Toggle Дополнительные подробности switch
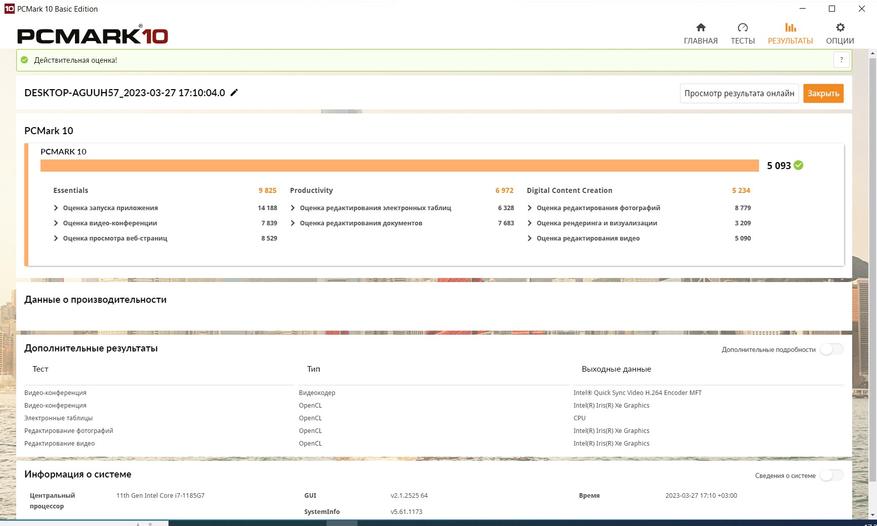This screenshot has height=526, width=877. (831, 349)
